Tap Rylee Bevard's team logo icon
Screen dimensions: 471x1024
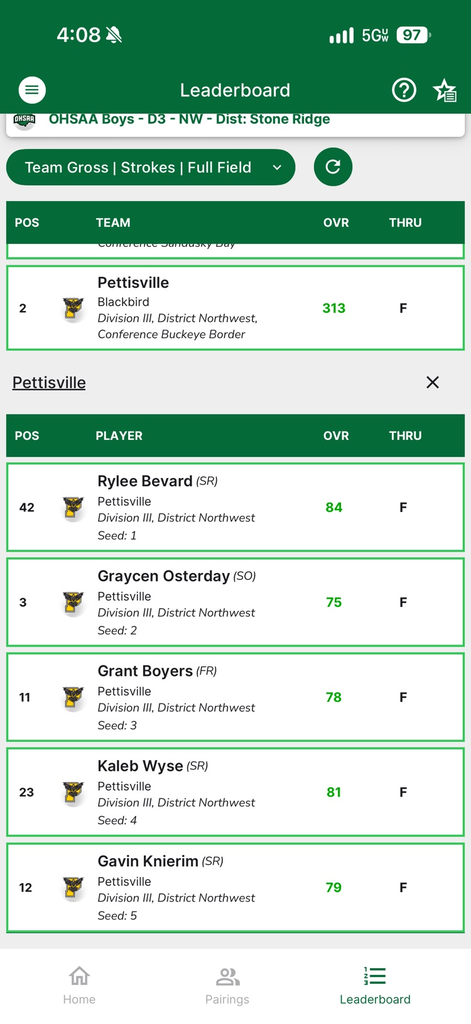(x=73, y=508)
